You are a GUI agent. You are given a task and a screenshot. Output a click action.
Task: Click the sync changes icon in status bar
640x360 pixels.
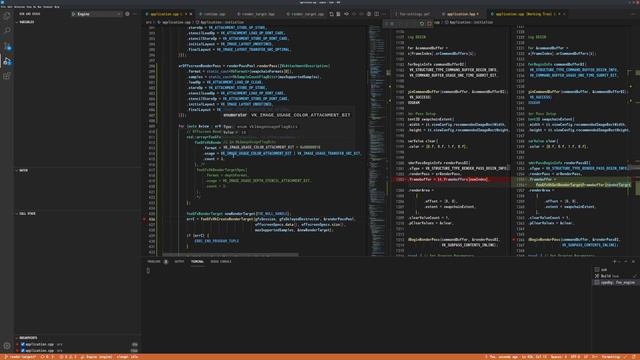coord(47,357)
